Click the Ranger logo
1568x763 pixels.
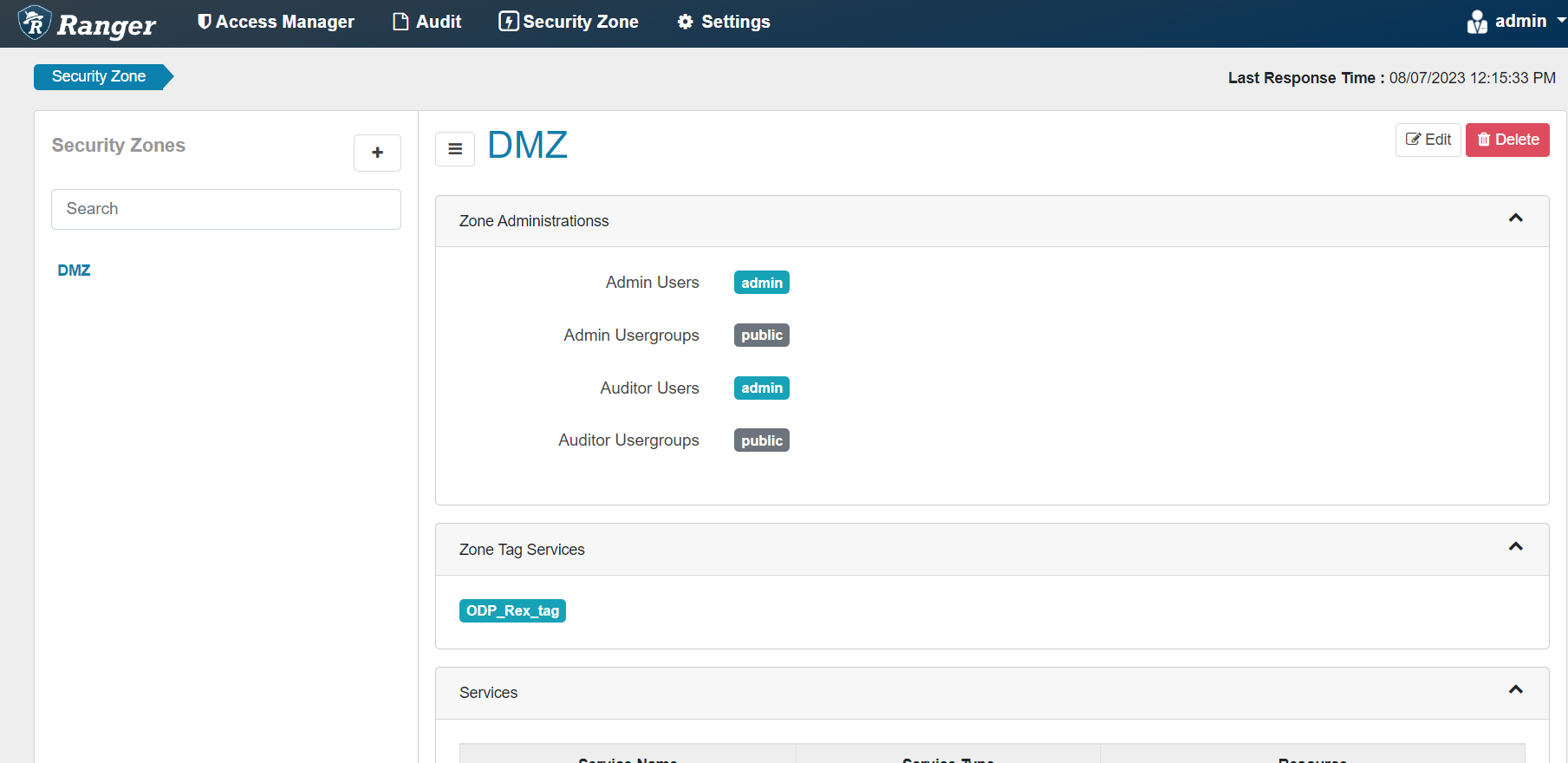click(87, 23)
